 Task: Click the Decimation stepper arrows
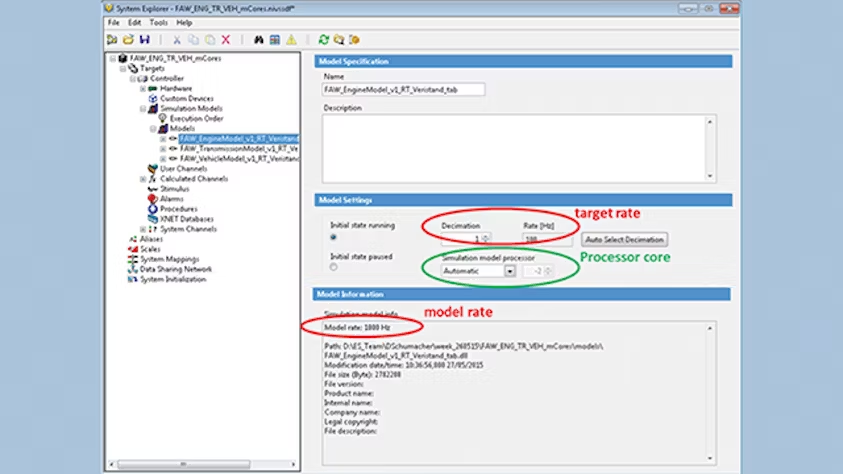[x=485, y=240]
